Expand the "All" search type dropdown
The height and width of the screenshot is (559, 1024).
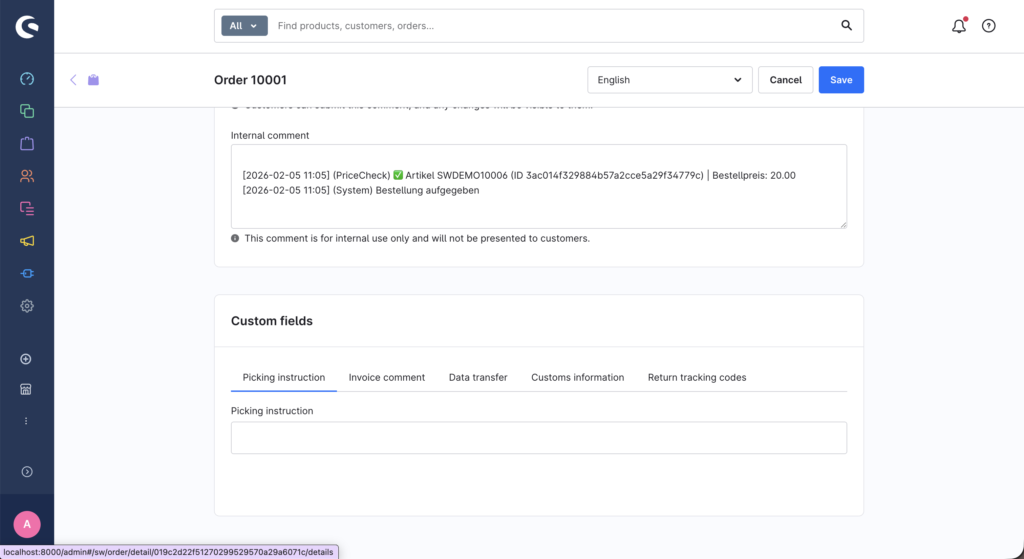[x=244, y=26]
